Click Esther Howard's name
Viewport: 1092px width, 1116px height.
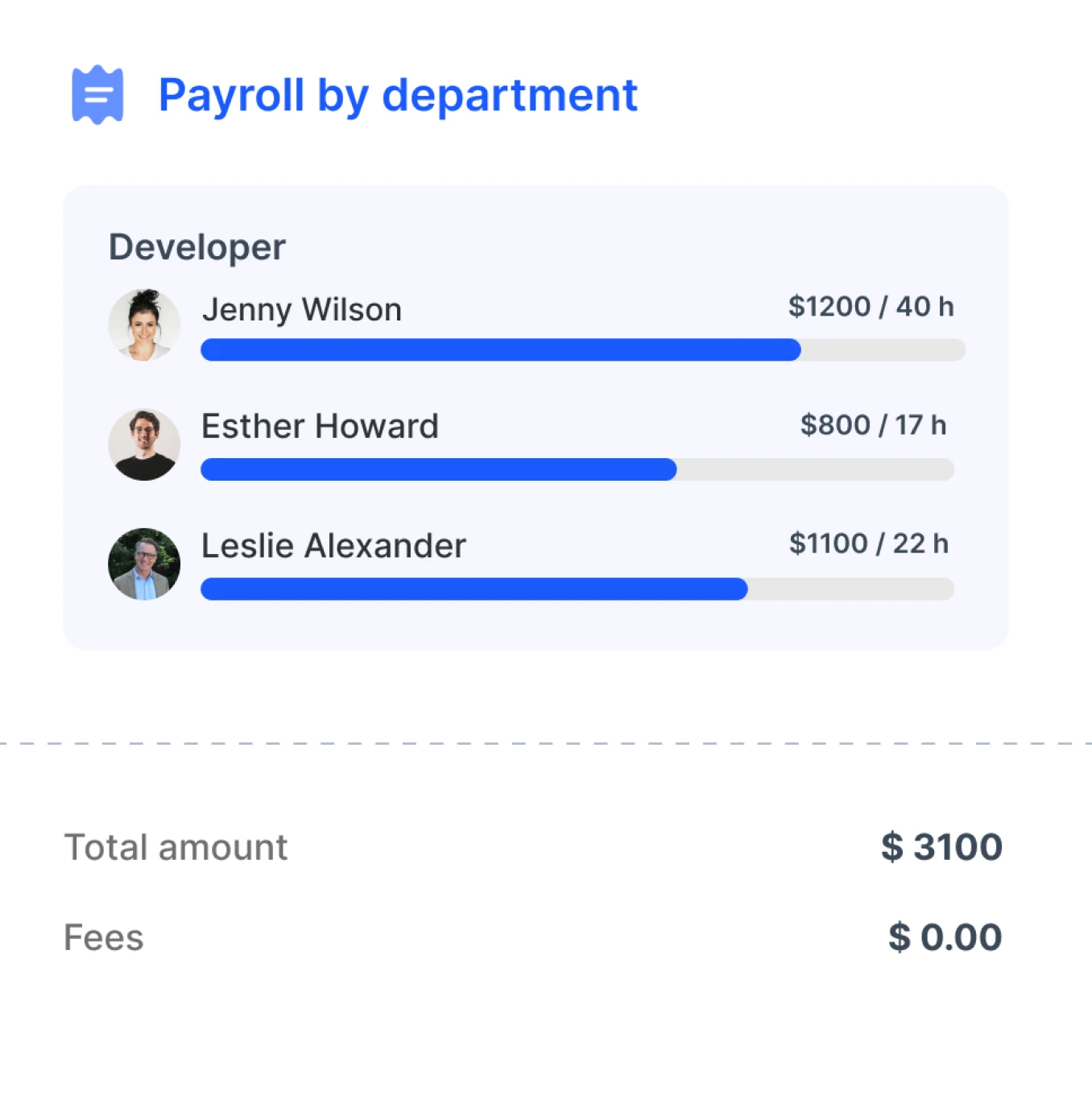(x=320, y=427)
